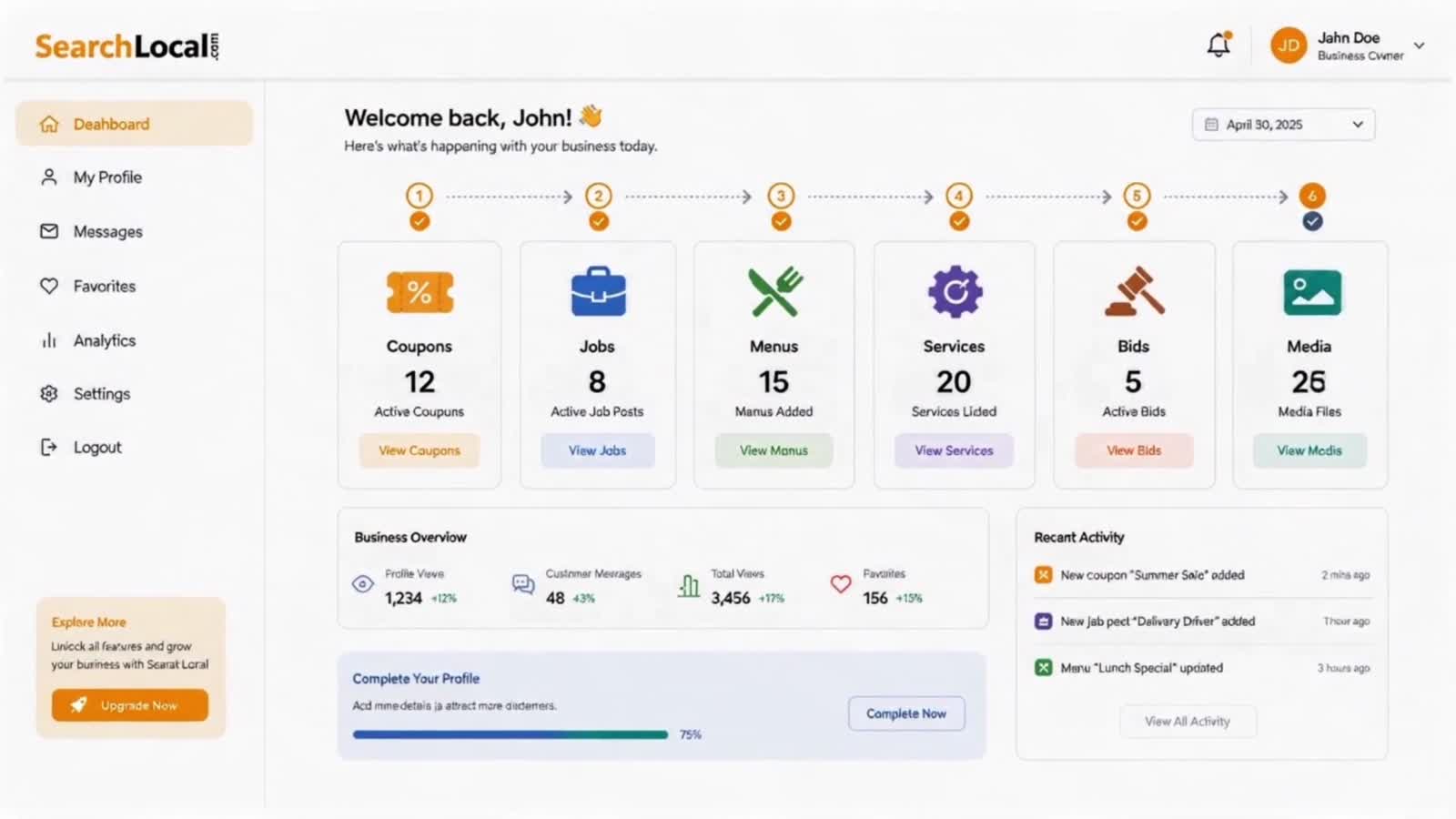
Task: Click the checkmark under step 2
Action: pos(599,221)
